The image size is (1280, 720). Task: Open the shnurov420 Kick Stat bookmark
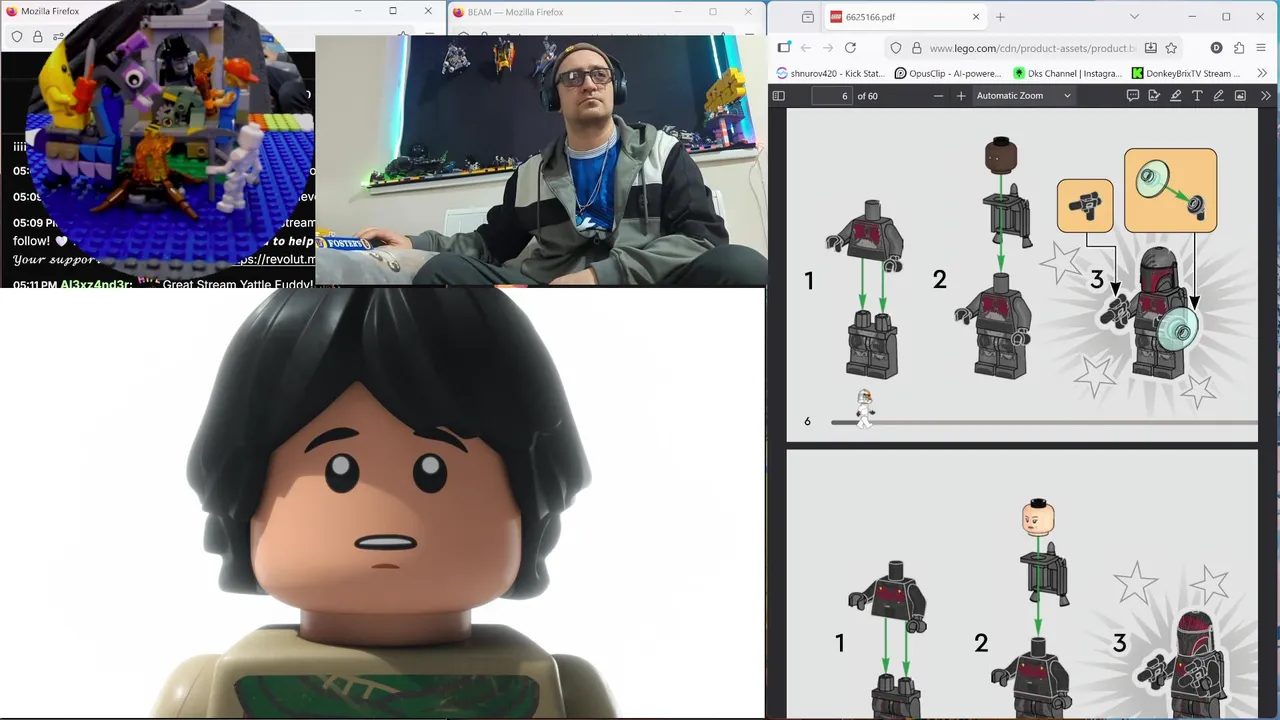[830, 73]
